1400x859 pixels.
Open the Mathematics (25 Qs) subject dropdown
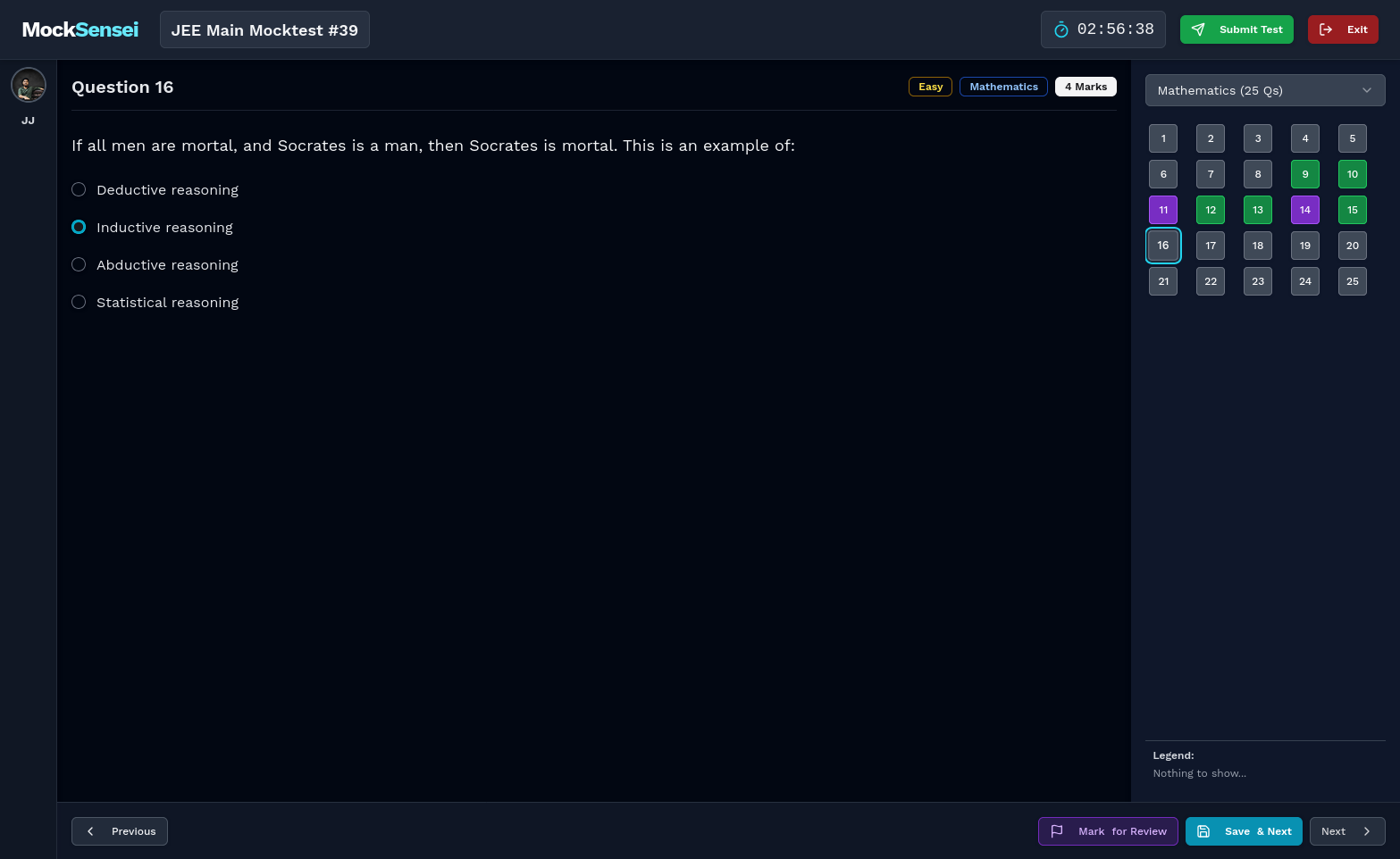coord(1265,90)
